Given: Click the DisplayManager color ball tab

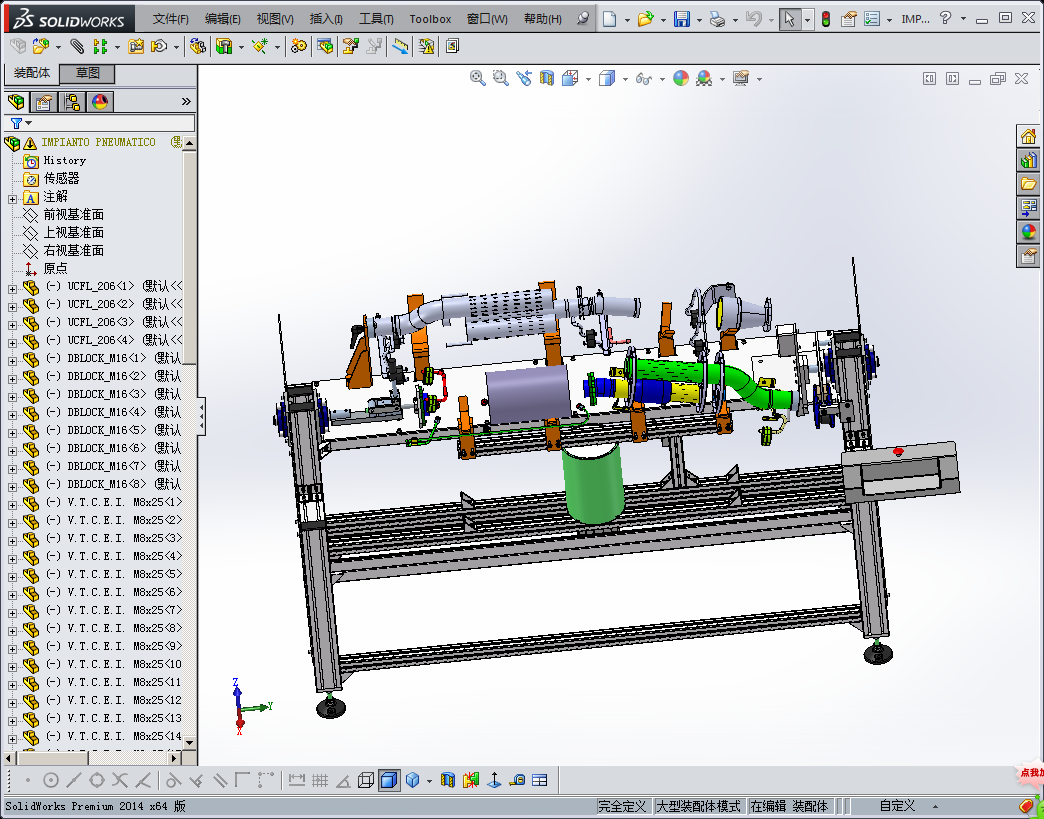Looking at the screenshot, I should [x=100, y=102].
